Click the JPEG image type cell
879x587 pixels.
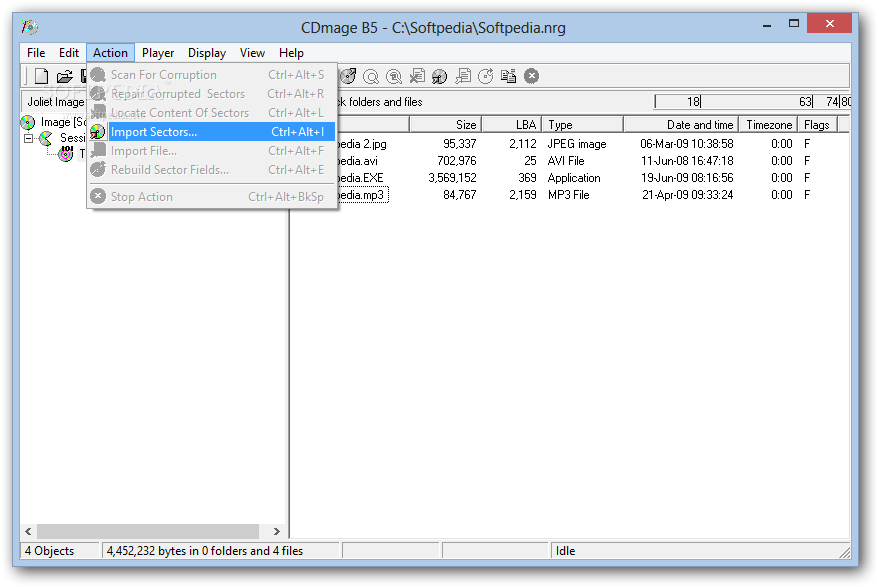[x=577, y=144]
